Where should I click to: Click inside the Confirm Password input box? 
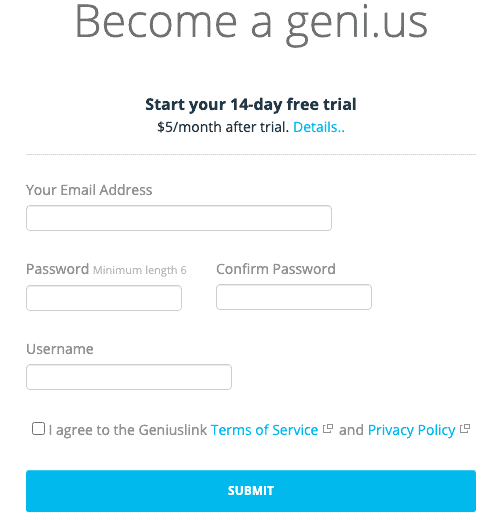click(294, 297)
